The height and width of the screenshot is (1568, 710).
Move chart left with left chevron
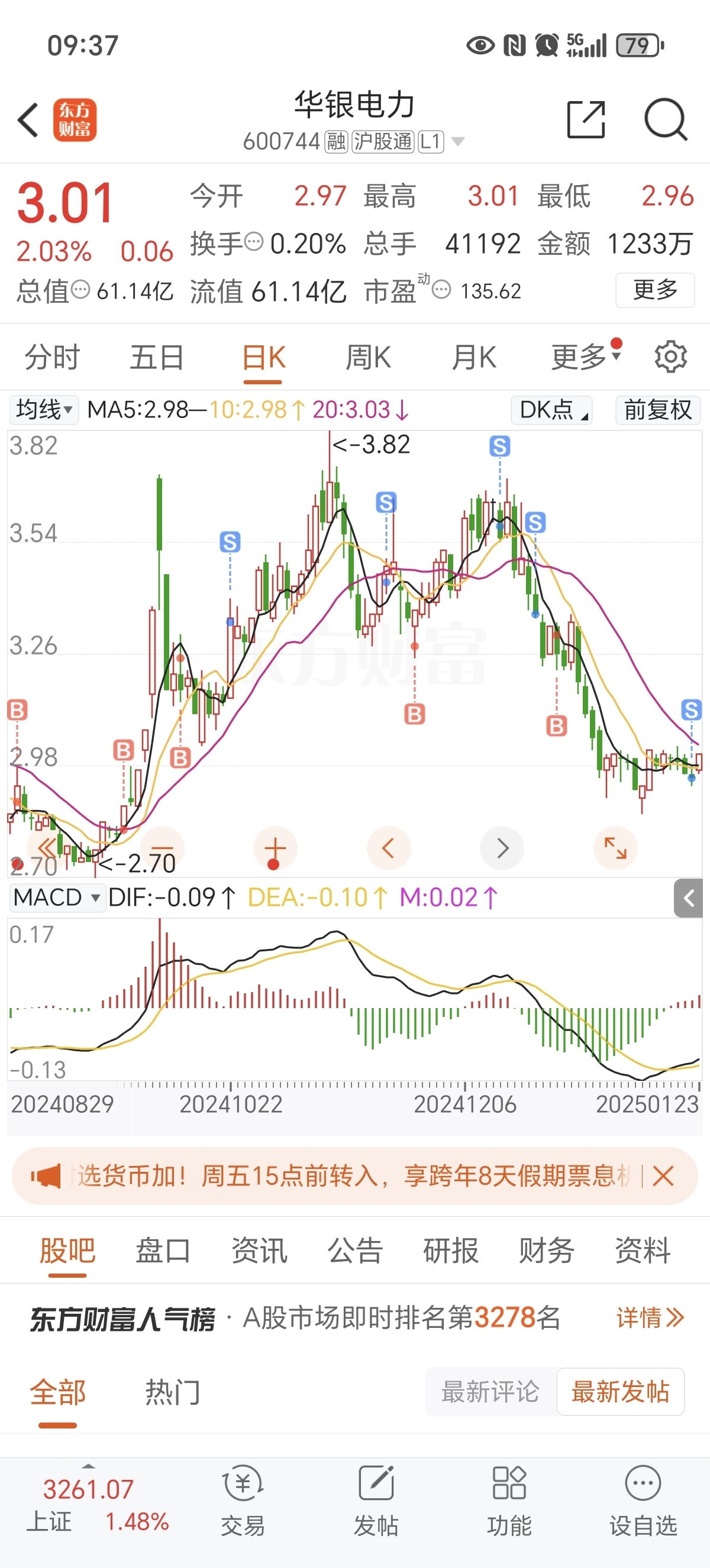tap(389, 848)
